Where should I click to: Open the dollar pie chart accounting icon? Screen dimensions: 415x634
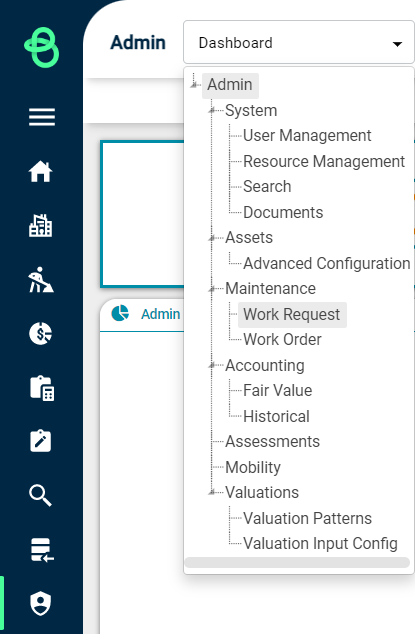40,334
